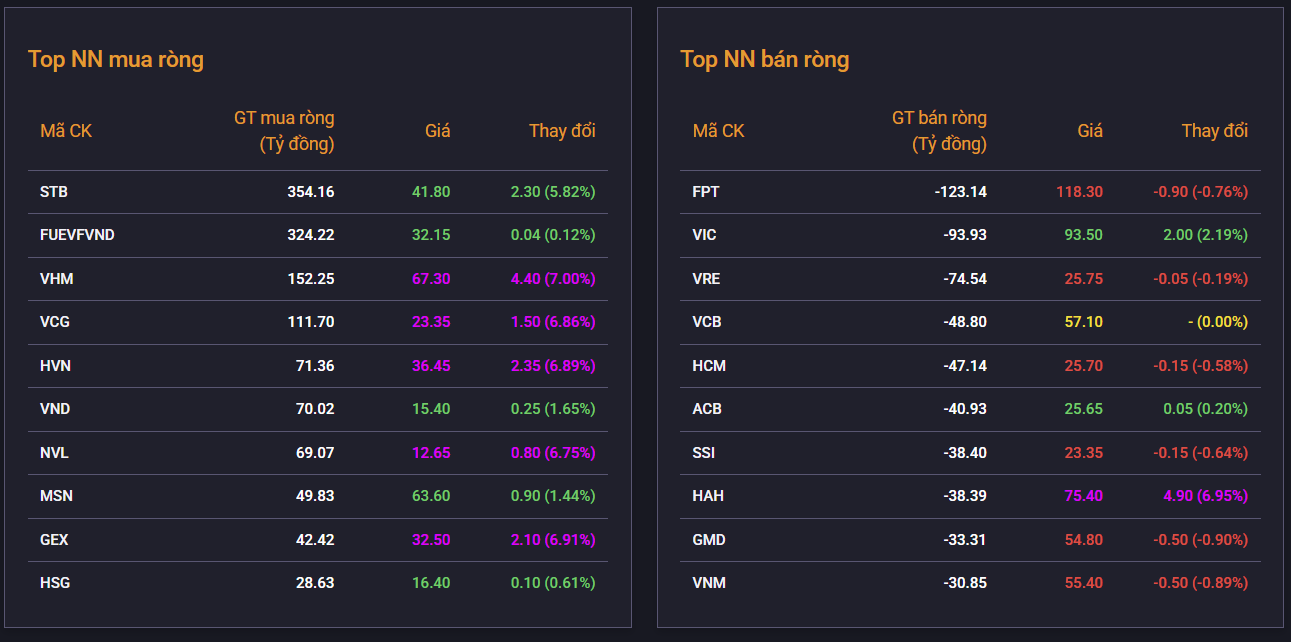Select VCB net sell value -48.80

964,322
